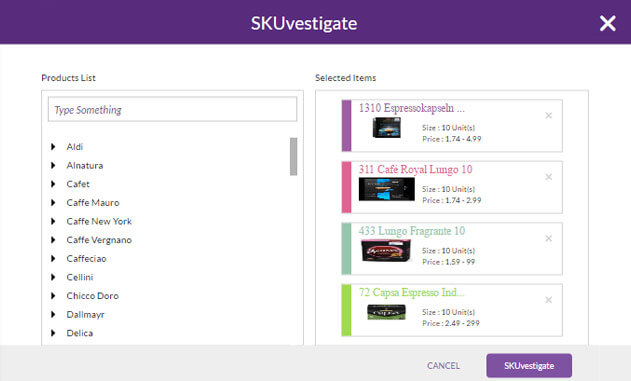
Task: Remove the 72 Capsa Espresso item
Action: 549,300
